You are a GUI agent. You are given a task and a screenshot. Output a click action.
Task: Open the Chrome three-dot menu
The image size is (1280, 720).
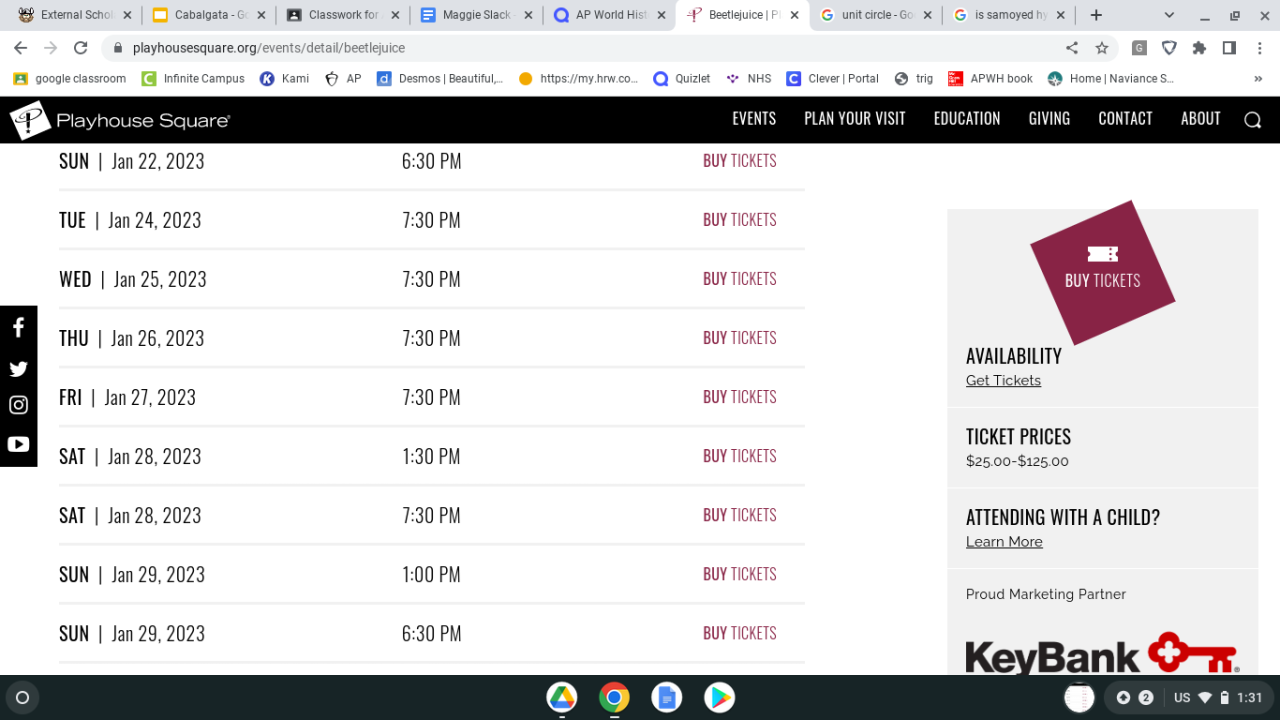click(x=1259, y=48)
